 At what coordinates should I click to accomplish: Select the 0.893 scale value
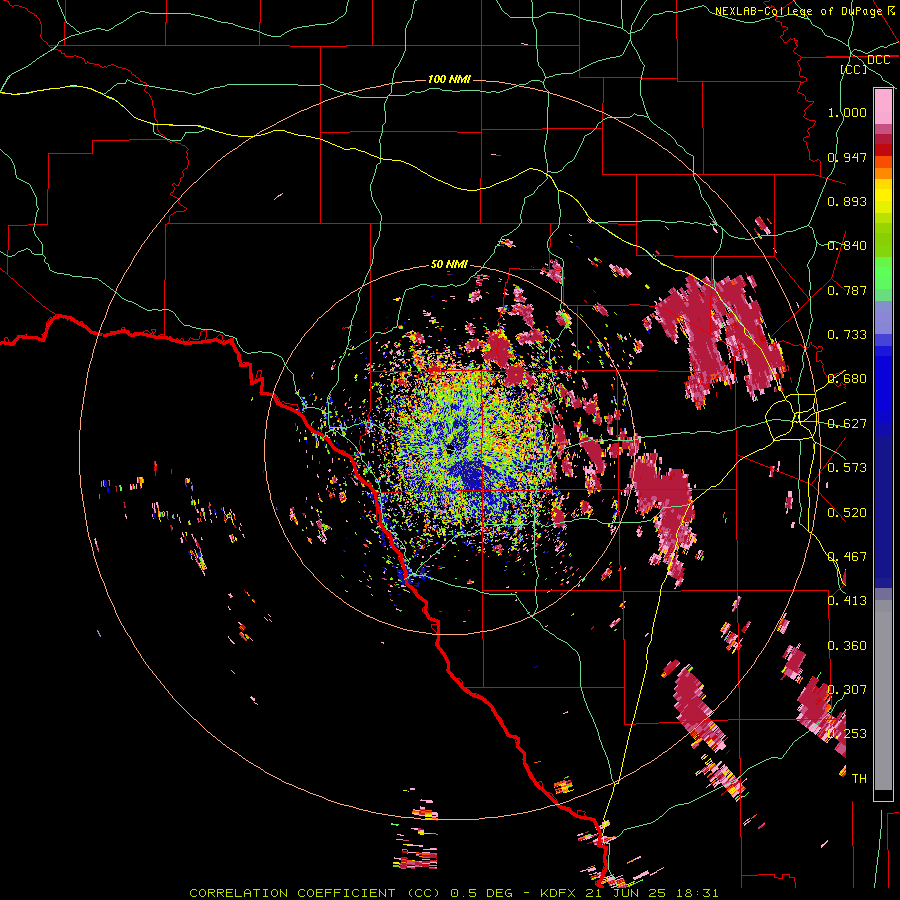click(847, 201)
